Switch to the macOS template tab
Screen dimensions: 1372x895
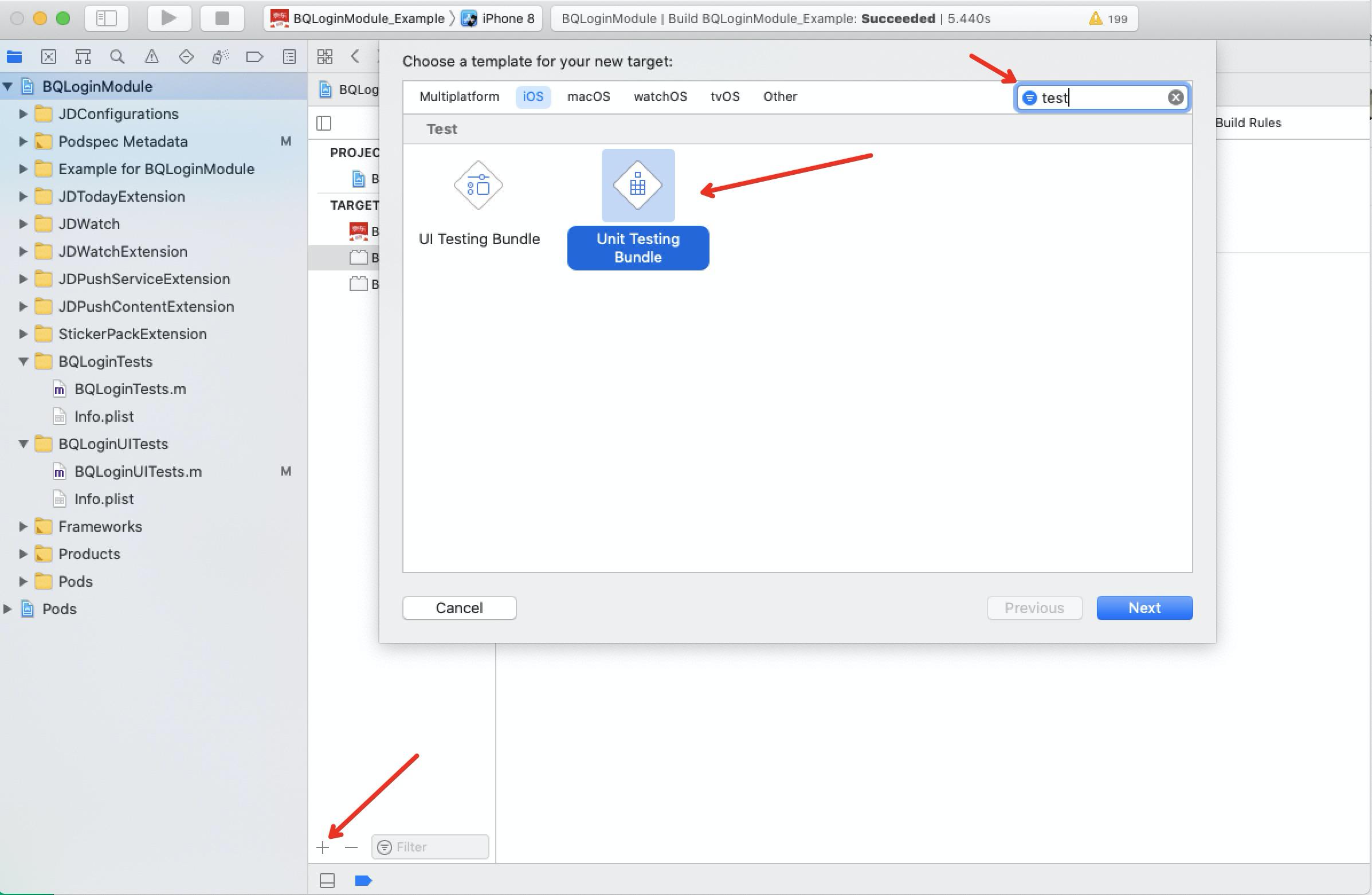[589, 96]
